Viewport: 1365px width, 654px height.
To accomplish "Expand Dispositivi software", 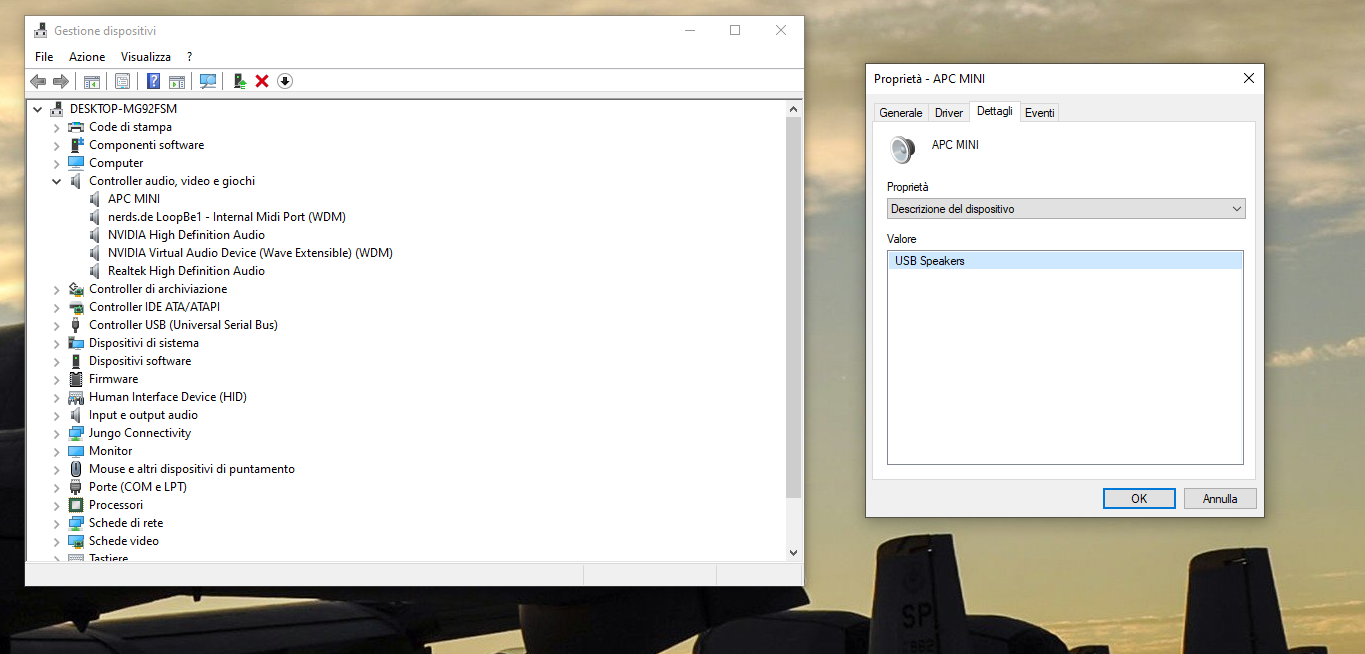I will click(57, 361).
